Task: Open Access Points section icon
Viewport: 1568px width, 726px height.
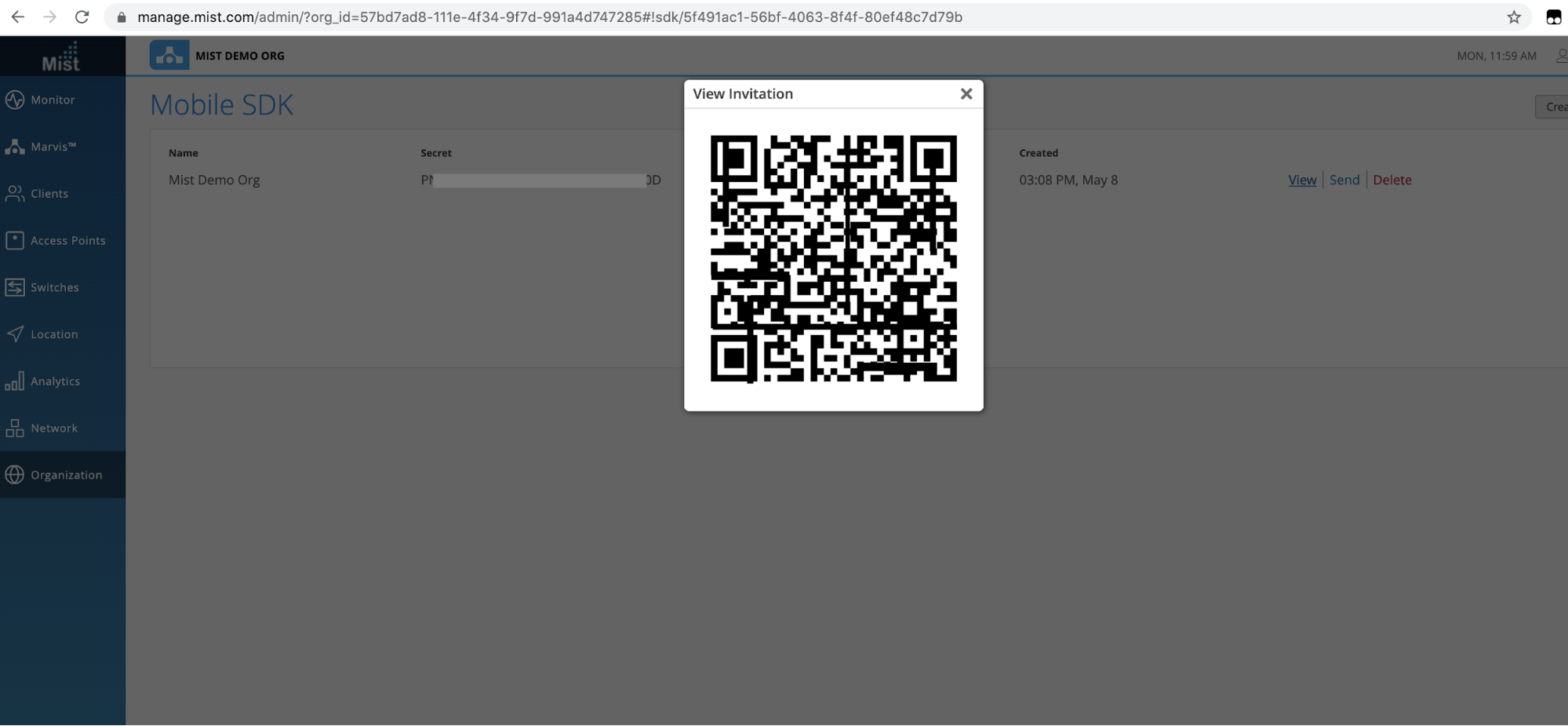Action: pos(15,240)
